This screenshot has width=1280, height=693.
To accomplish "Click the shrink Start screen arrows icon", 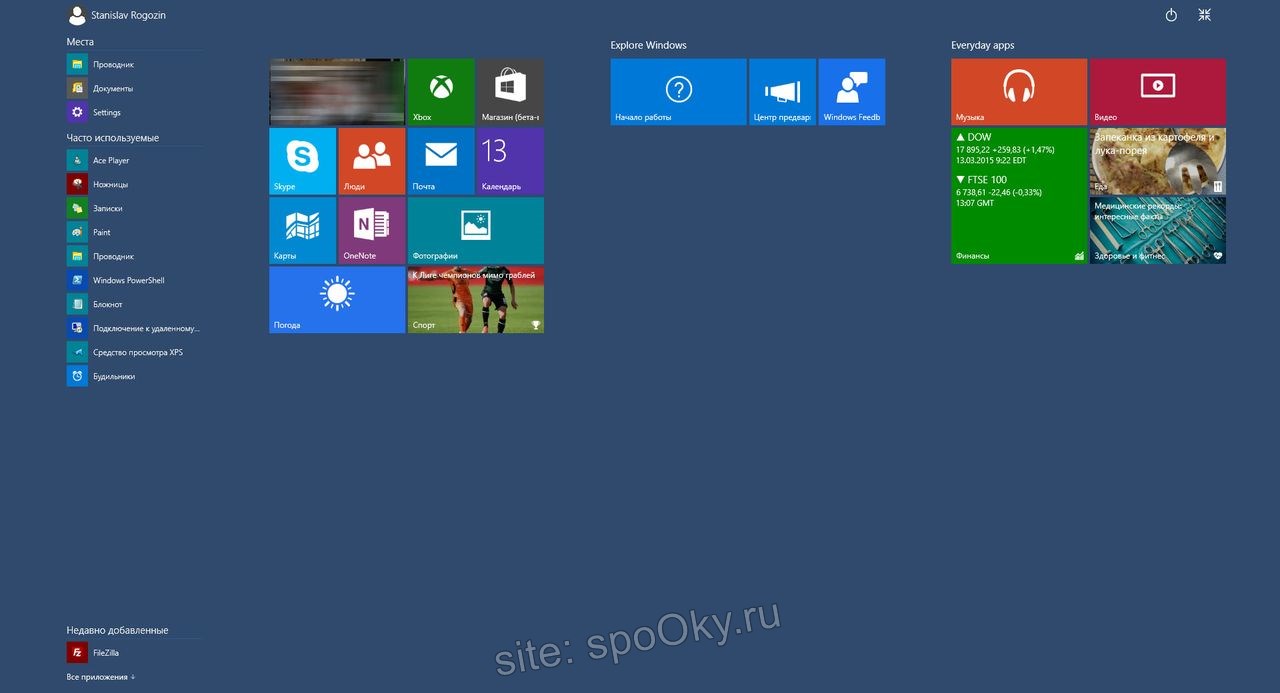I will click(x=1204, y=15).
